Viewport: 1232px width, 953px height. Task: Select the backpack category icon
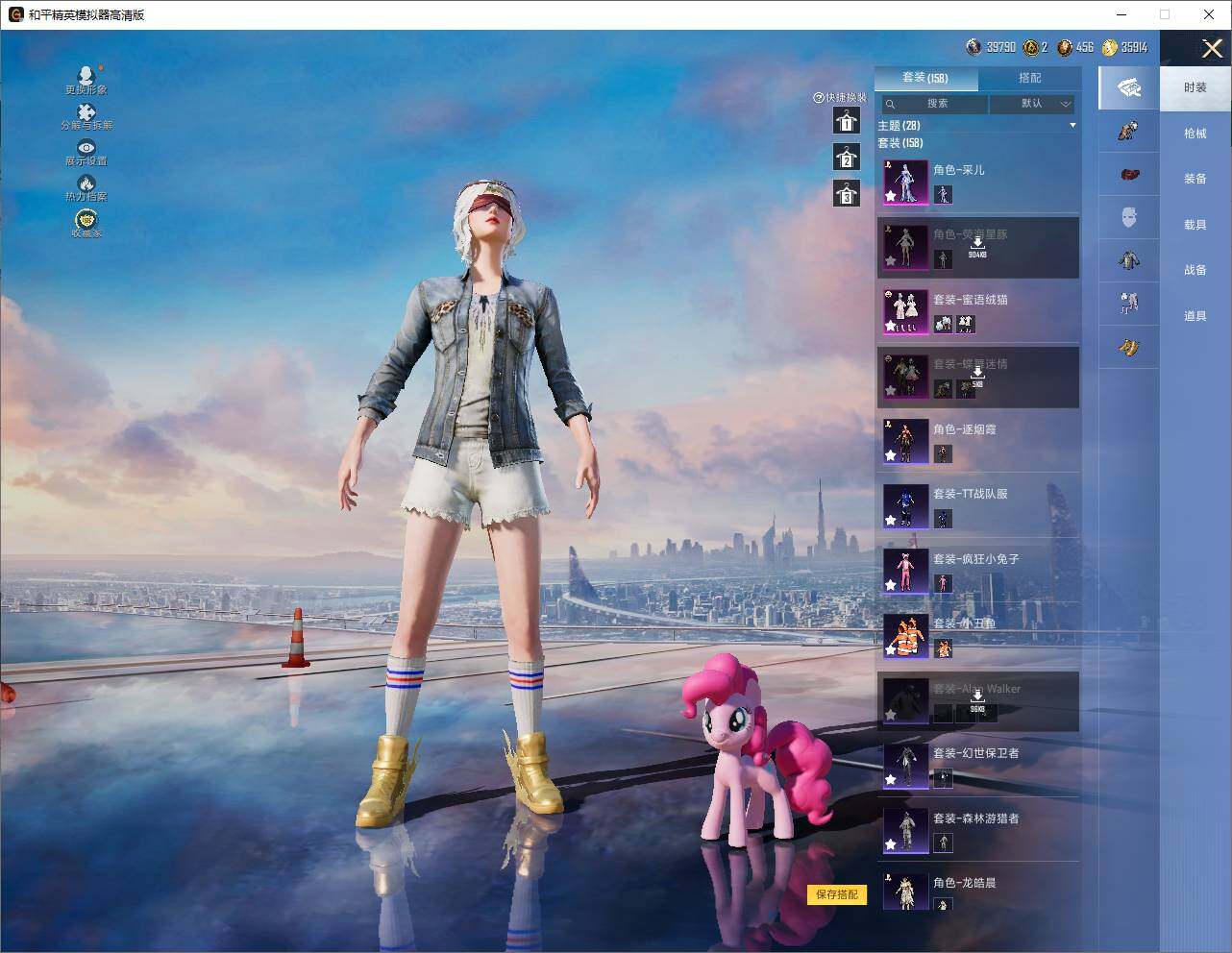(x=1129, y=131)
